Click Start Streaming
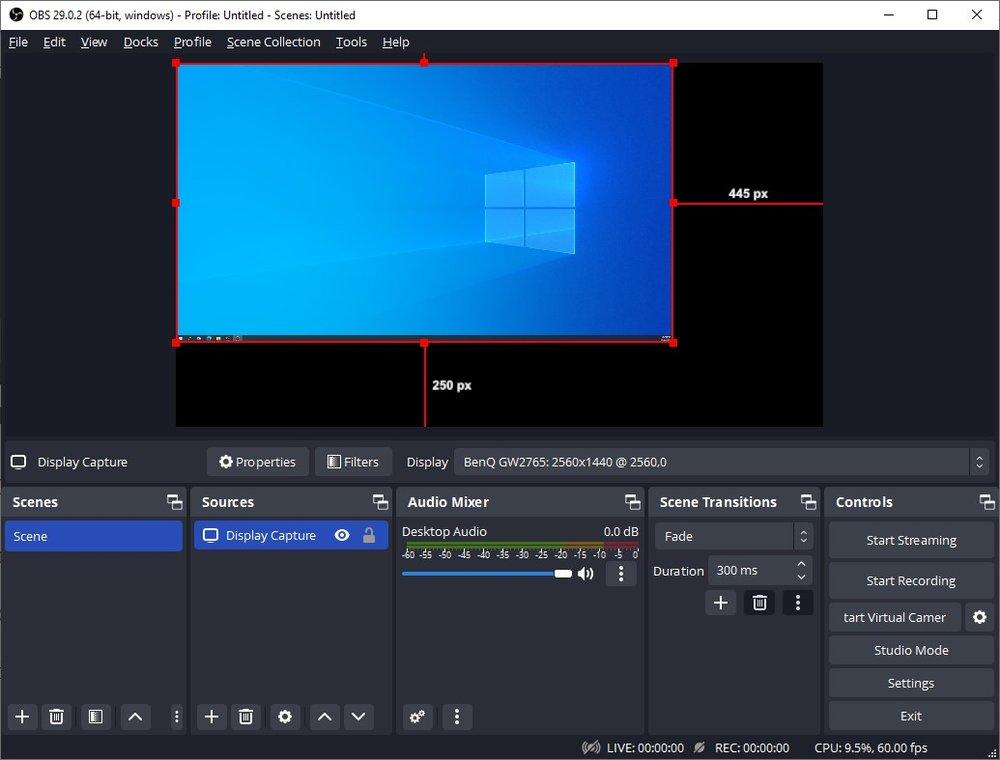Image resolution: width=1000 pixels, height=760 pixels. [911, 540]
